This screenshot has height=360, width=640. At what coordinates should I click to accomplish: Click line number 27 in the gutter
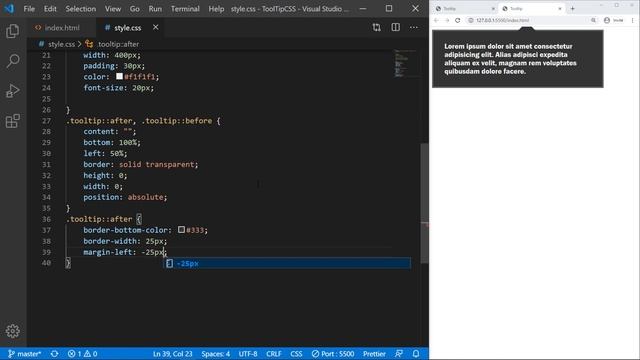47,121
